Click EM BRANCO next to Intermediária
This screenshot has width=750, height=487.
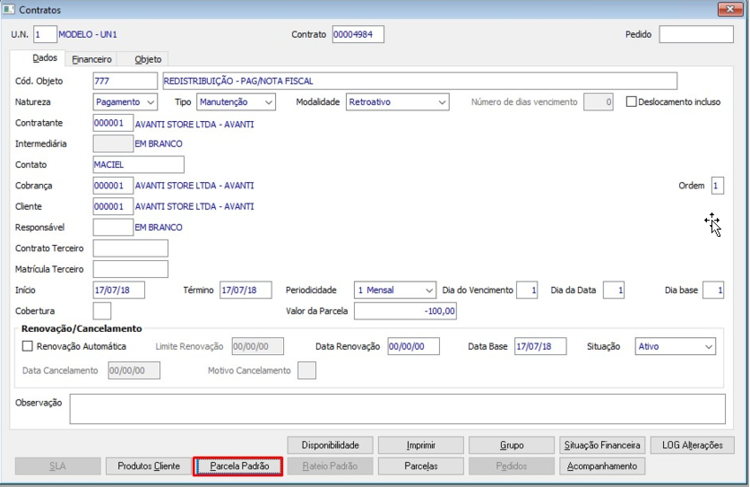pyautogui.click(x=158, y=144)
